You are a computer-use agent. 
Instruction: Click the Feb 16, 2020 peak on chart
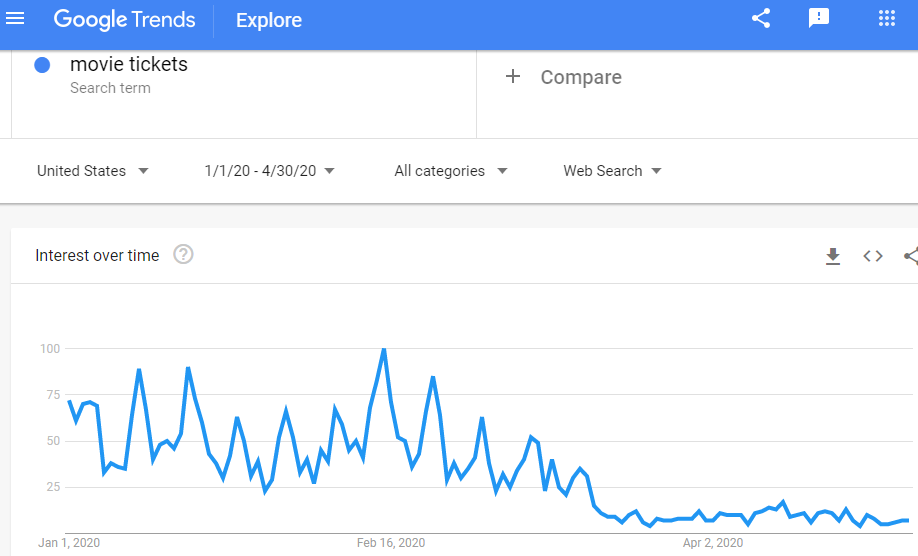point(384,349)
